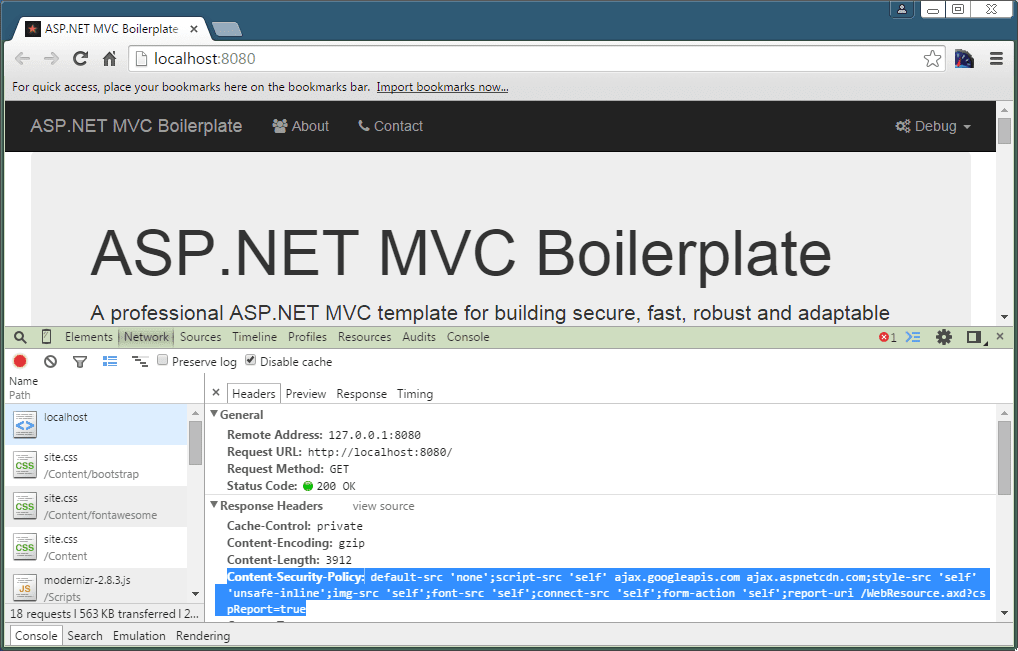
Task: Toggle device emulation mode
Action: point(44,337)
